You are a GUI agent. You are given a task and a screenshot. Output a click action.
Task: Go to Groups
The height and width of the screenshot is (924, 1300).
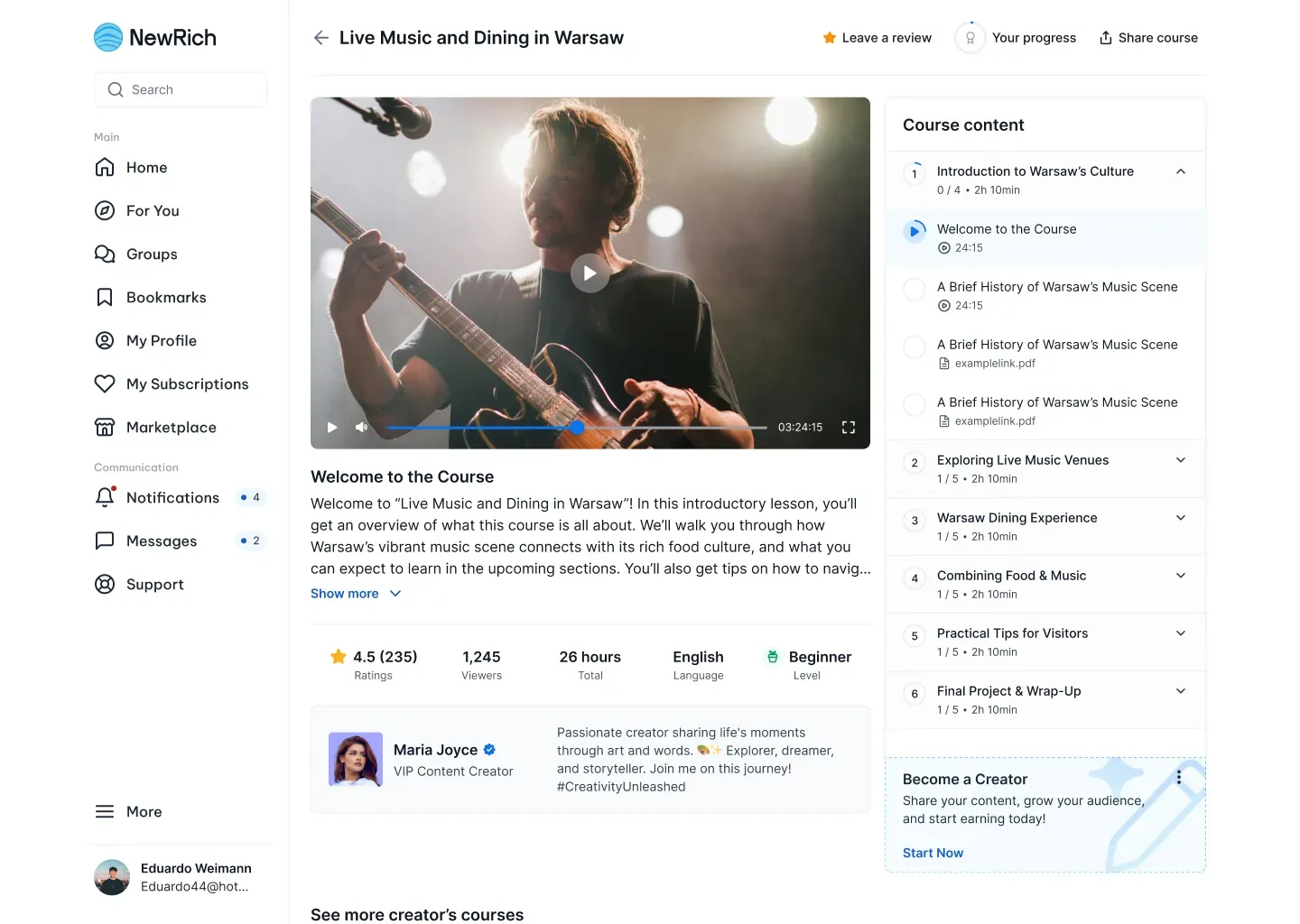[x=152, y=254]
